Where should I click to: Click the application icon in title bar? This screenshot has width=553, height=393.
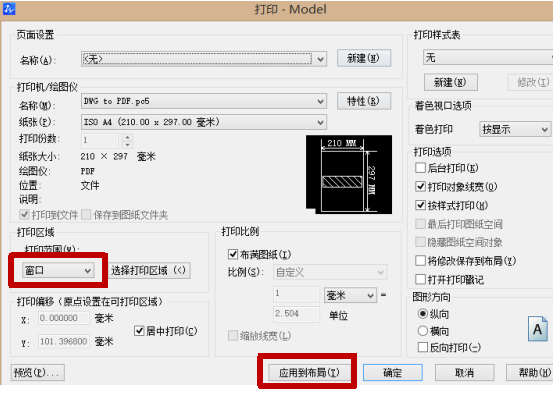(x=9, y=9)
